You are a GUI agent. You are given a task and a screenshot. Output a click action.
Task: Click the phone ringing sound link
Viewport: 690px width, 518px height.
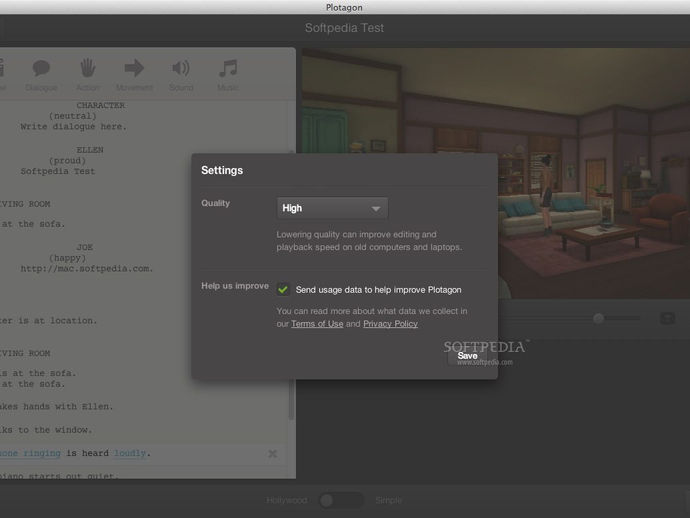tap(30, 453)
